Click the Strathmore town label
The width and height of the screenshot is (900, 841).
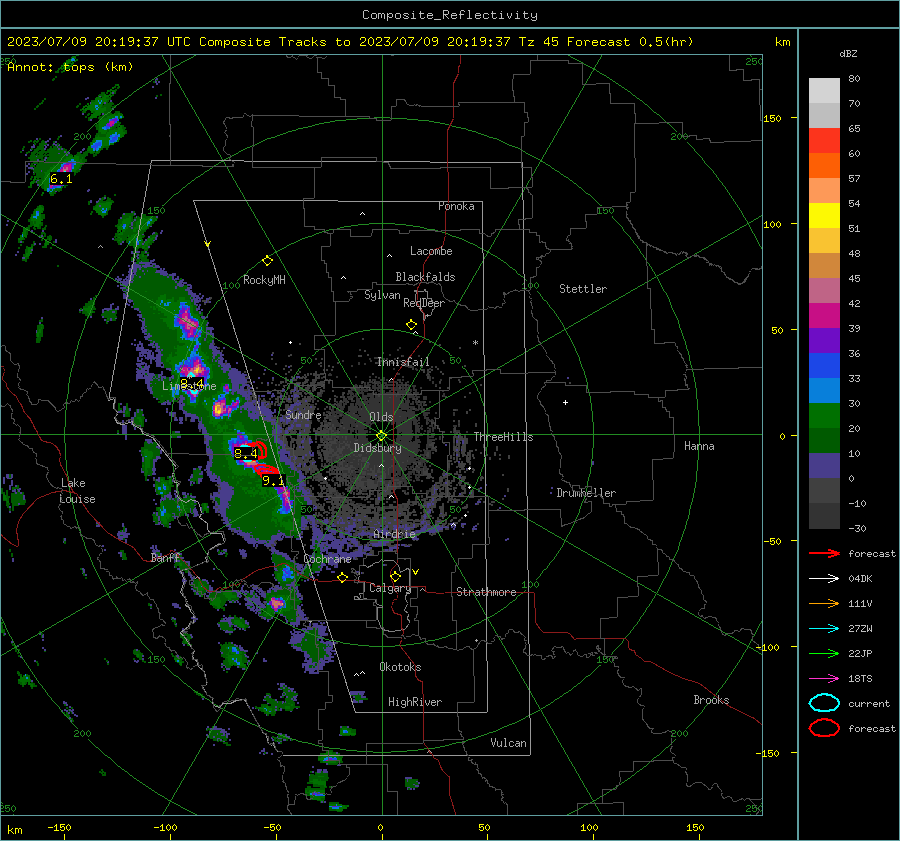pyautogui.click(x=486, y=592)
